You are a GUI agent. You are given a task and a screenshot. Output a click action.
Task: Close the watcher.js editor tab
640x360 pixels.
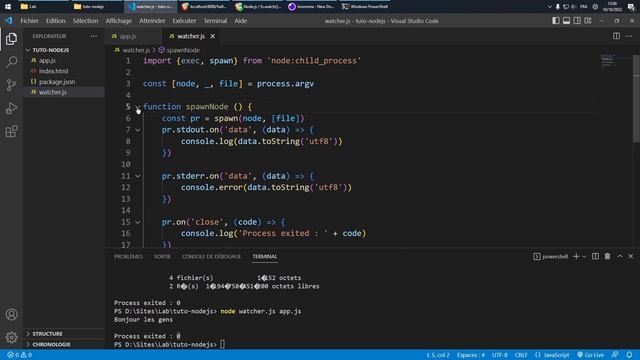point(213,36)
